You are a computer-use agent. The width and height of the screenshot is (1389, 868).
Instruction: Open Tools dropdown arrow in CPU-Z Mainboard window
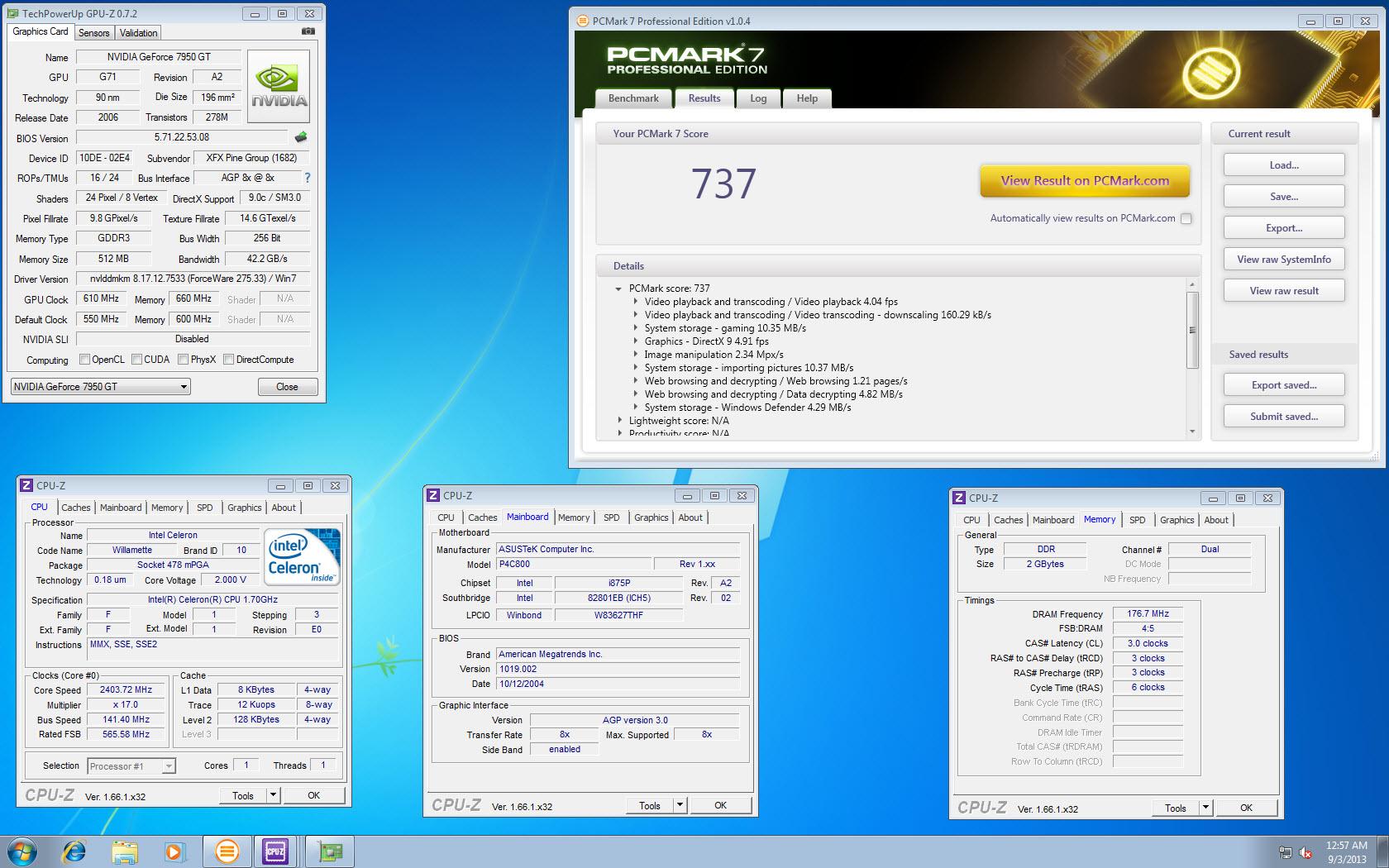[x=680, y=805]
